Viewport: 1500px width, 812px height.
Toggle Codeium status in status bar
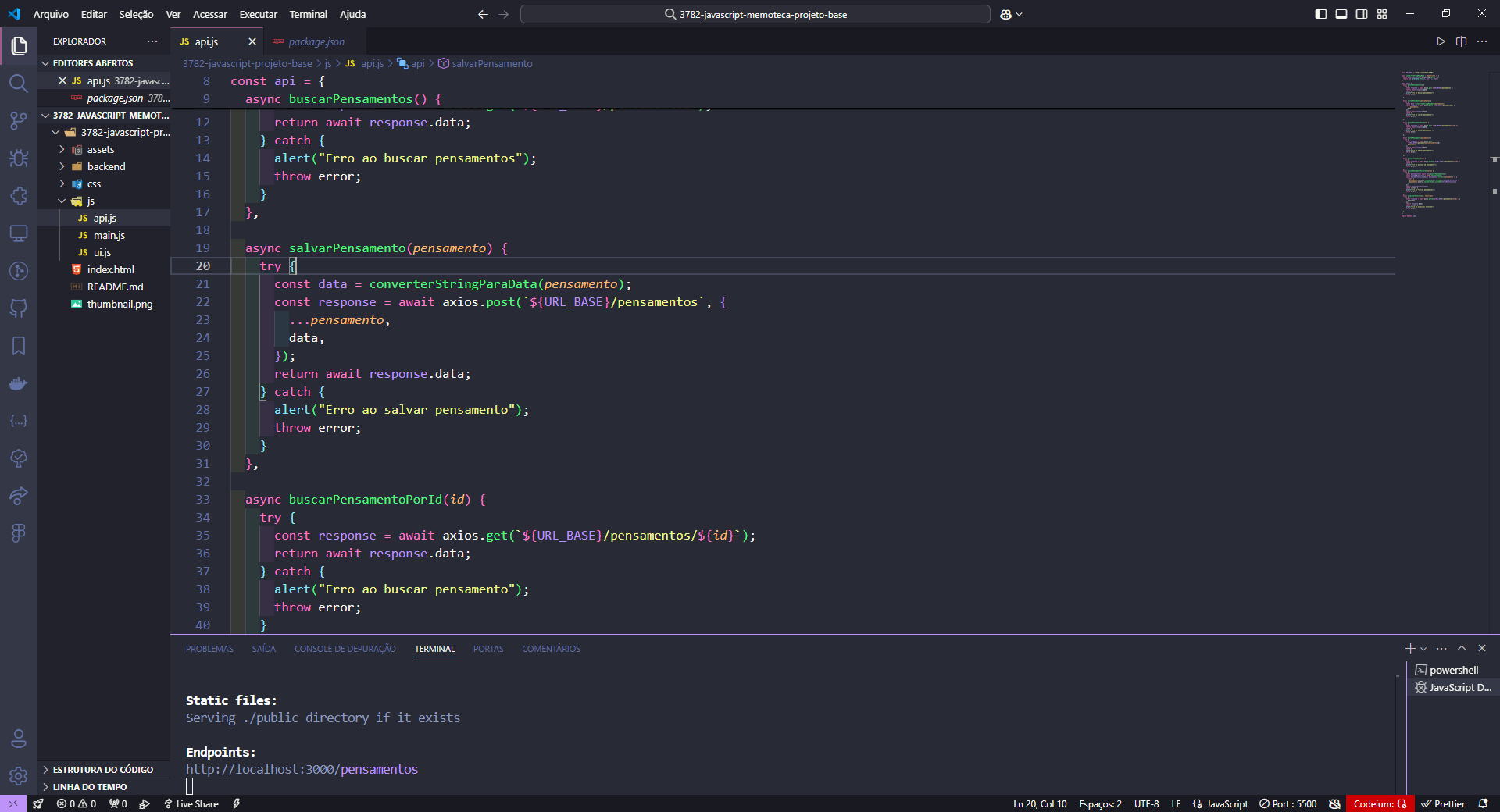[x=1380, y=803]
